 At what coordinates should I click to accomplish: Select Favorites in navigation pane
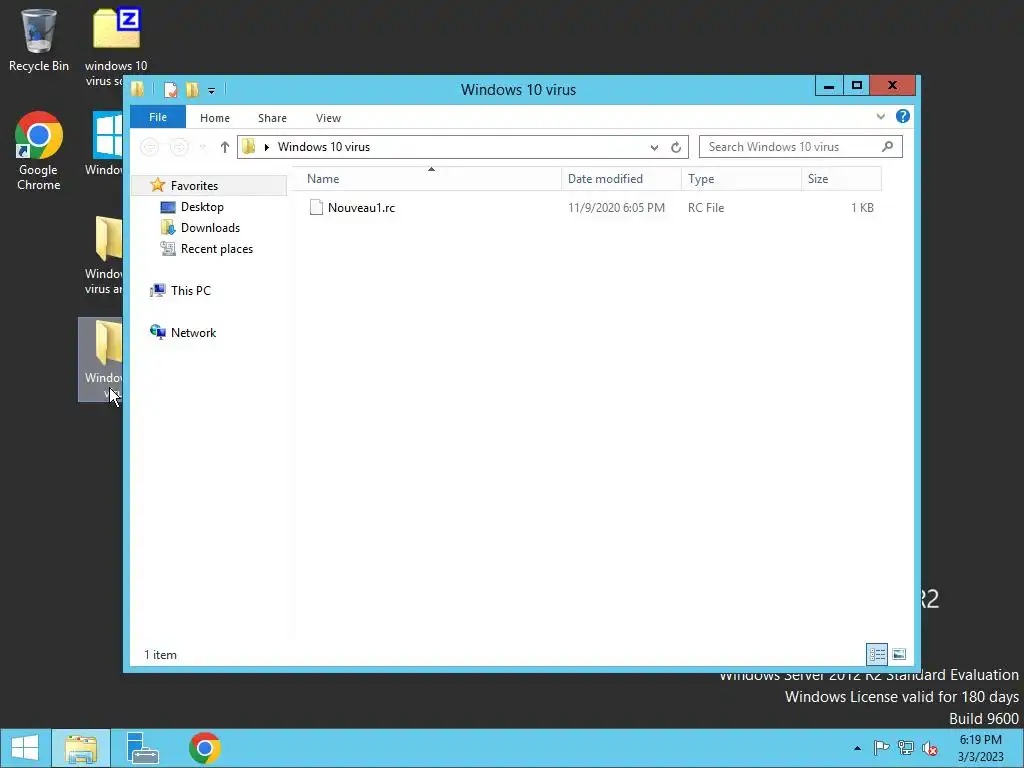(194, 185)
